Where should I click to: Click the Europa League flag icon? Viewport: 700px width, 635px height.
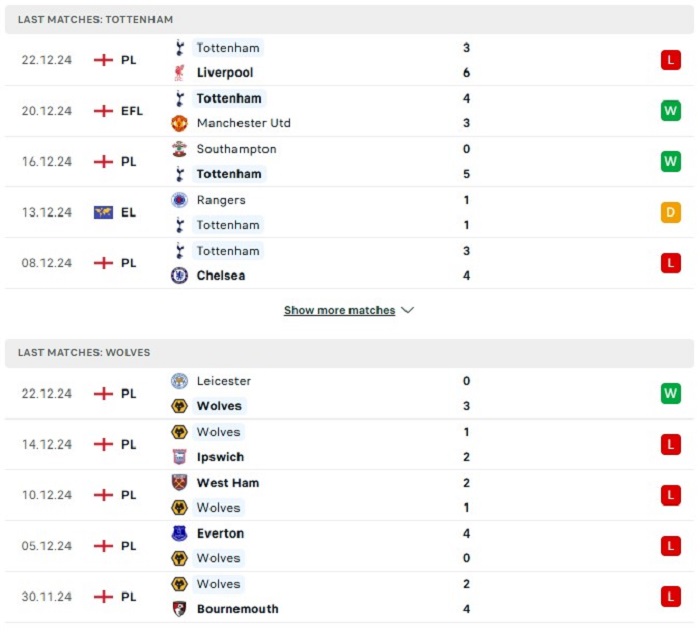point(104,213)
